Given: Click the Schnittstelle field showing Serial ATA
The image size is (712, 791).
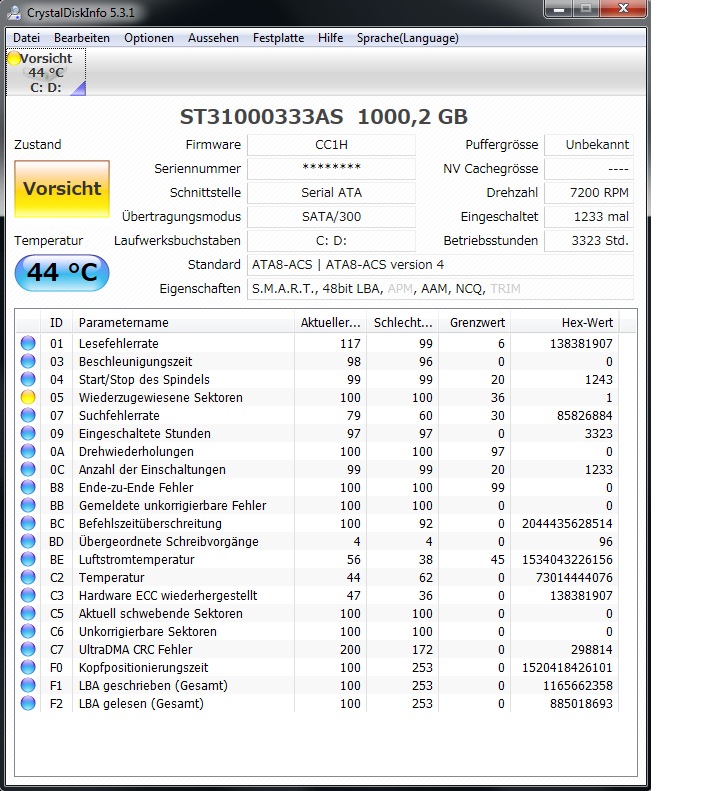Looking at the screenshot, I should 332,193.
